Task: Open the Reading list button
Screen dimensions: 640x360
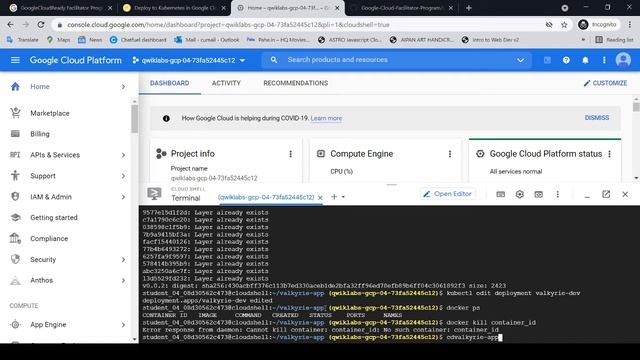Action: pos(615,40)
